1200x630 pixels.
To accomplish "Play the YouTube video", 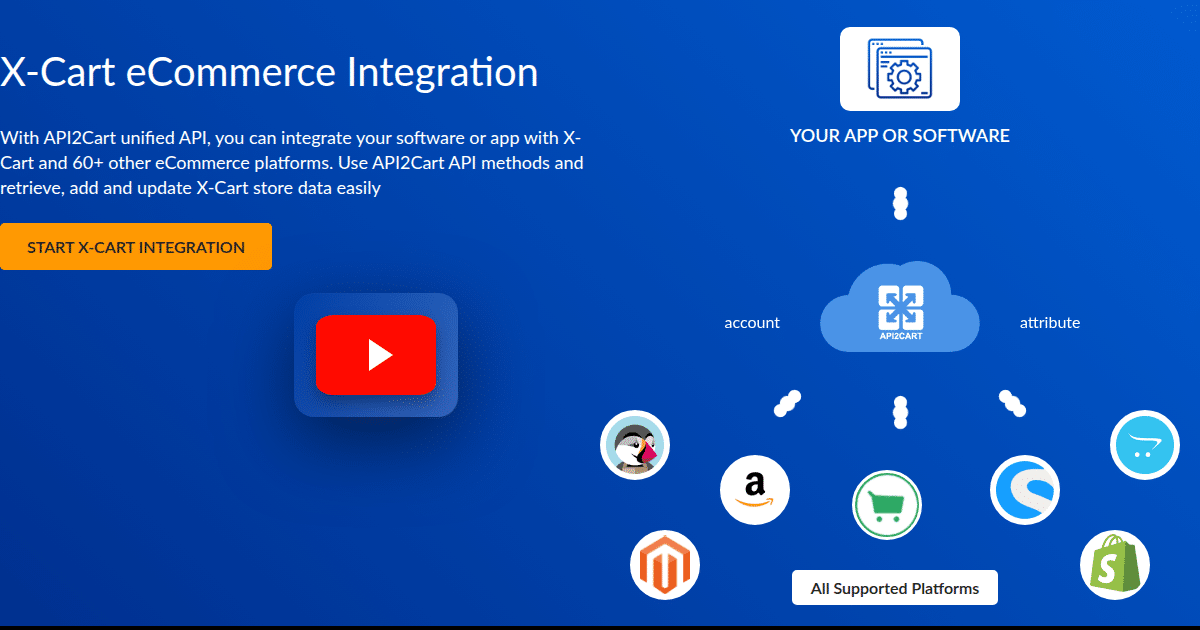I will (376, 355).
